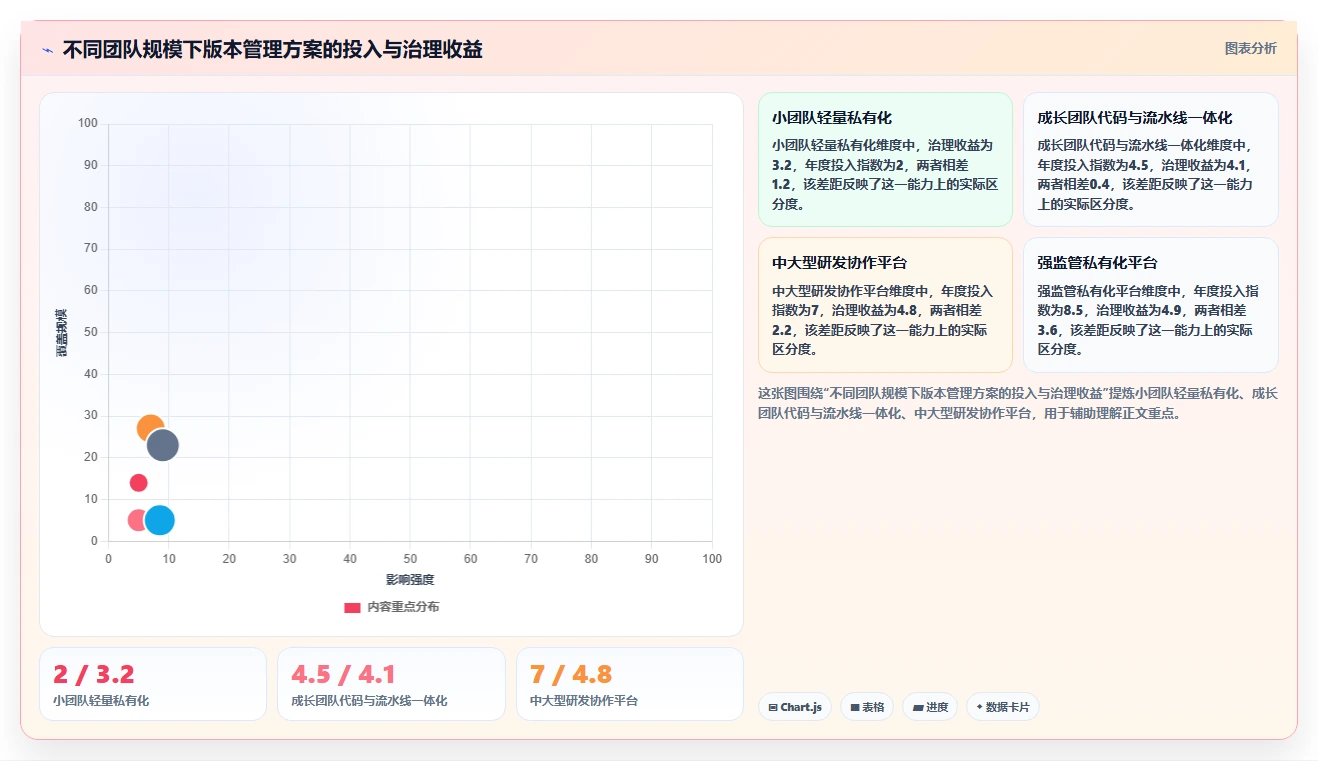Click the Chart.js tag
Image resolution: width=1318 pixels, height=761 pixels.
[795, 707]
